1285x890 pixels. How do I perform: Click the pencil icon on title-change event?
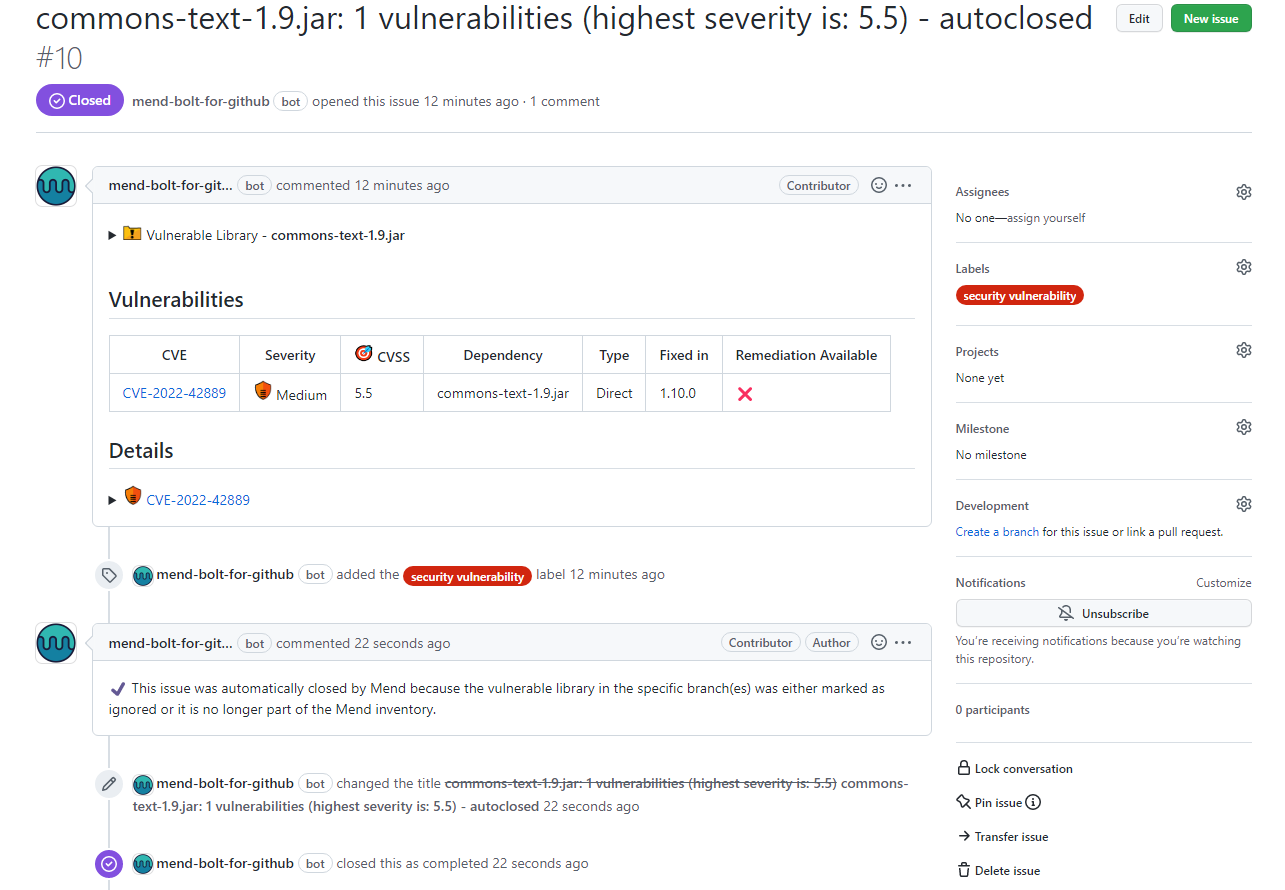click(x=109, y=784)
